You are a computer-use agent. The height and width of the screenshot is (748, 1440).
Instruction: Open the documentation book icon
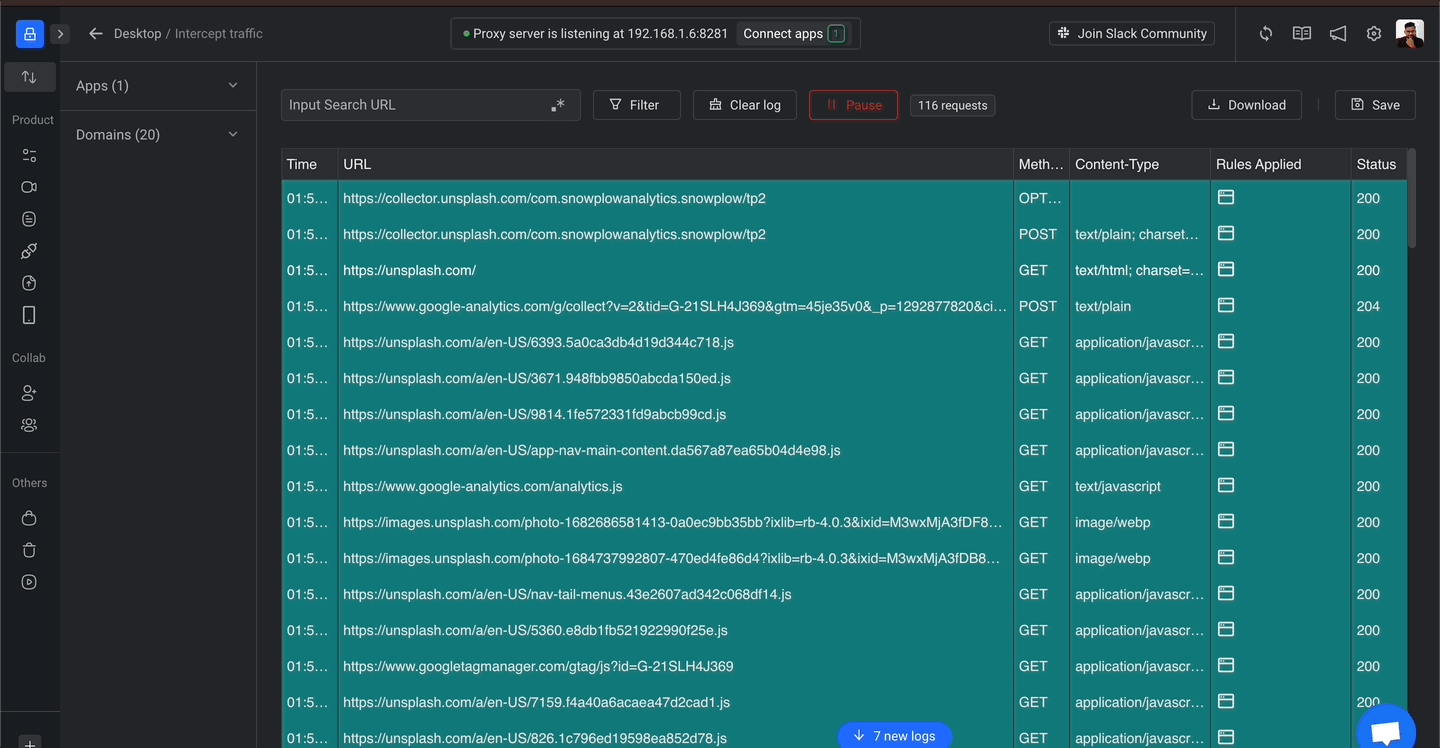1302,34
